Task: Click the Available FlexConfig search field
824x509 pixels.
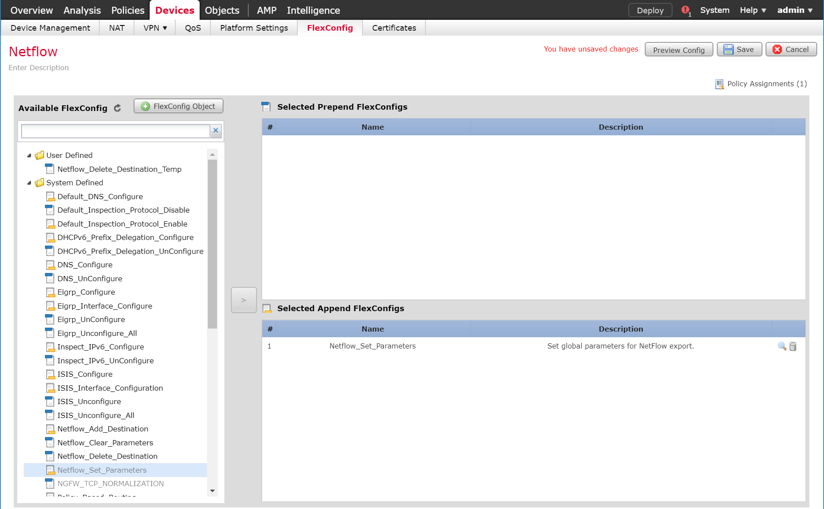Action: tap(115, 131)
